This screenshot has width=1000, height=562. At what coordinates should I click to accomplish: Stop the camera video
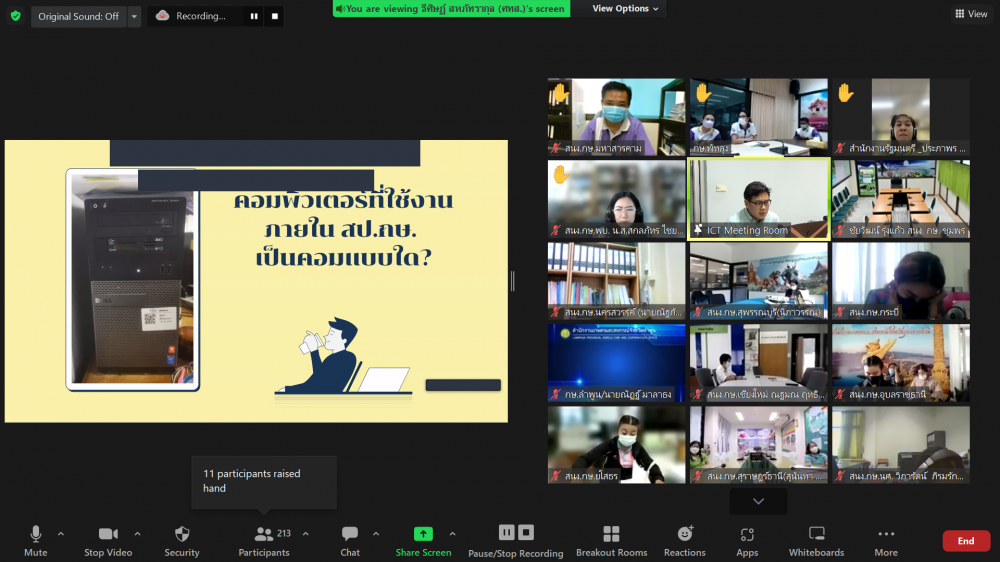(x=108, y=540)
